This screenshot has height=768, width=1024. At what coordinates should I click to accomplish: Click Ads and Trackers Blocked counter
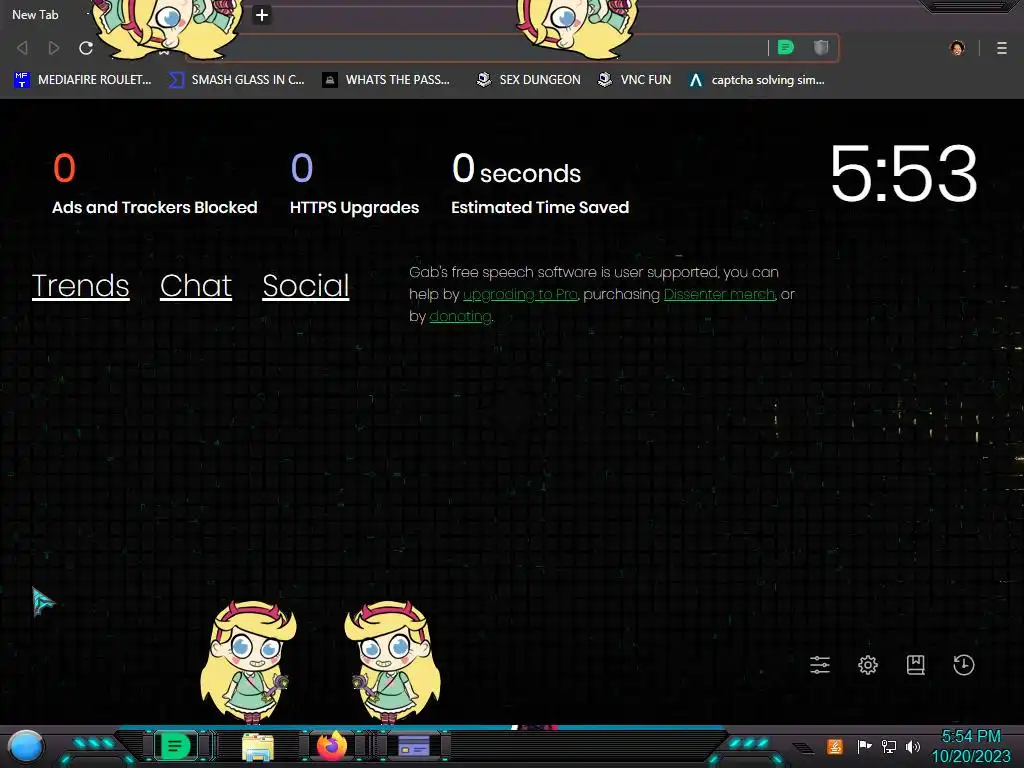click(155, 185)
